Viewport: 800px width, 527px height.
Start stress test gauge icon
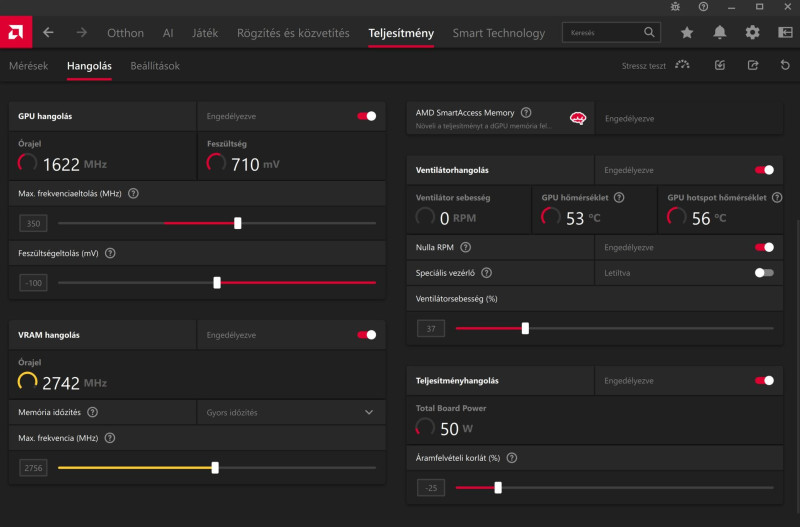682,65
